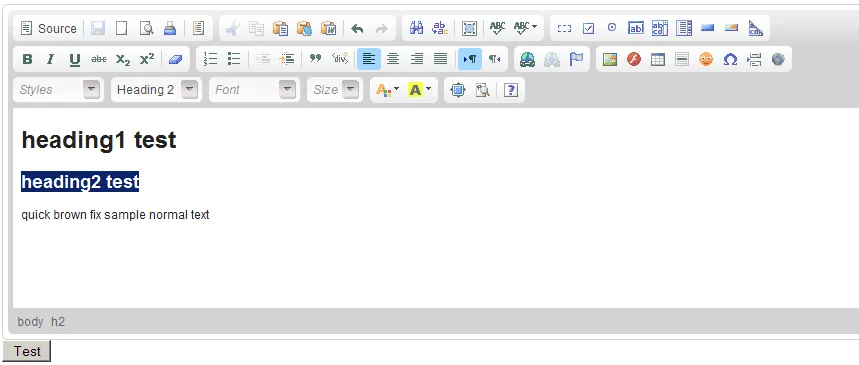Center align the text
859x365 pixels.
pyautogui.click(x=393, y=59)
